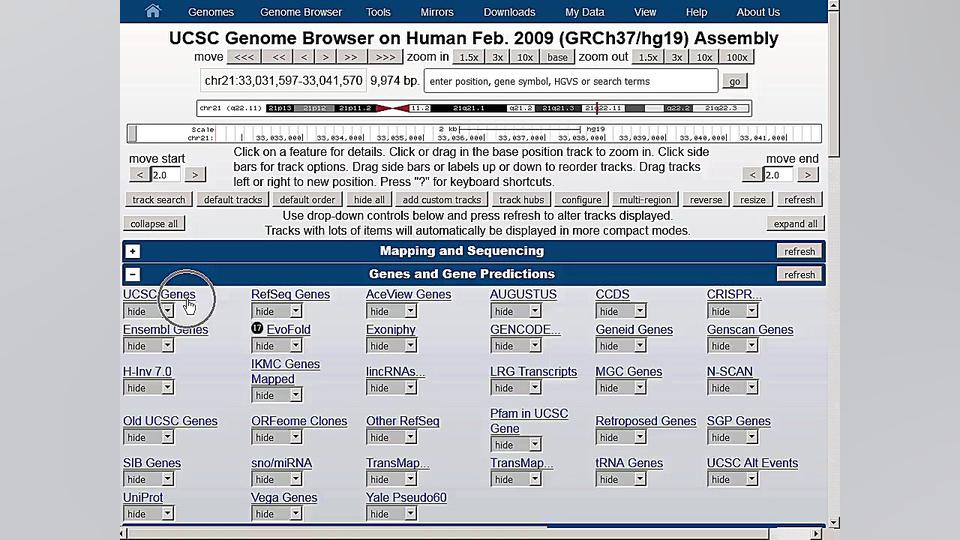Viewport: 960px width, 540px height.
Task: Zoom in 1.5x
Action: (469, 57)
